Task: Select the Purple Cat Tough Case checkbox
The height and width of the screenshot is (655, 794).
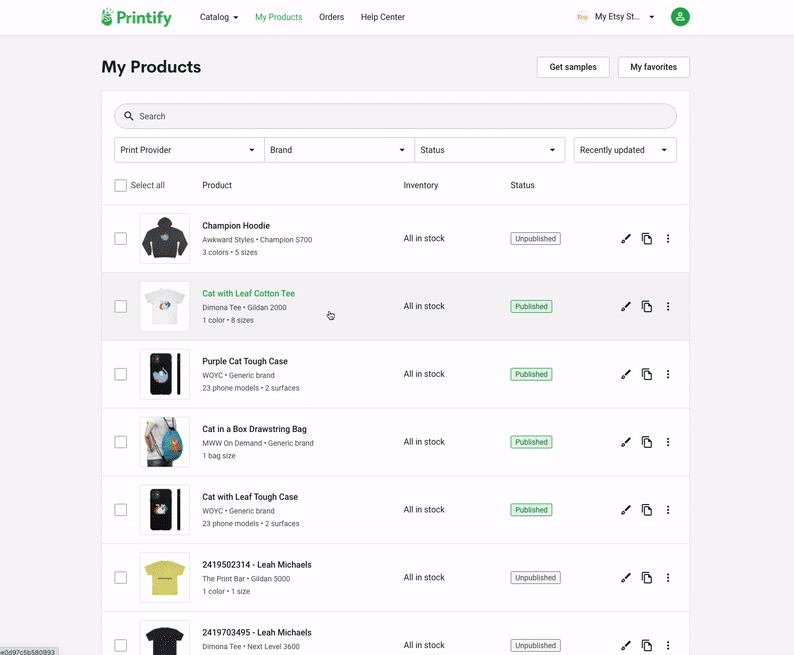Action: pyautogui.click(x=121, y=374)
